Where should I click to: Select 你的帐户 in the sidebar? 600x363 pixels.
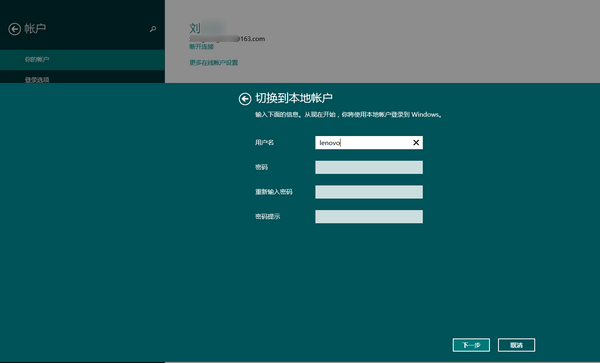82,60
